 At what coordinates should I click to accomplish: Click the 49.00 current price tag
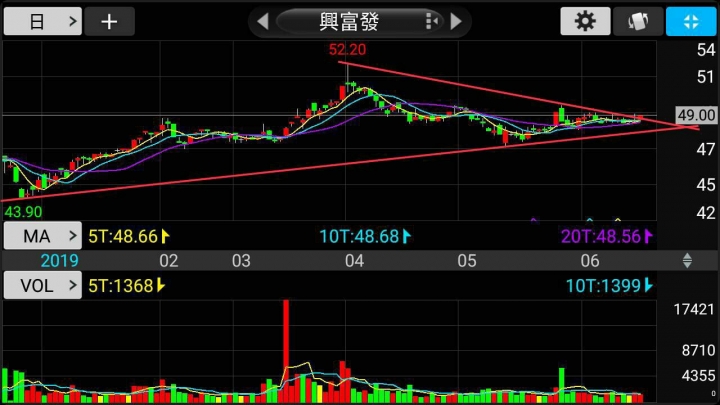697,115
